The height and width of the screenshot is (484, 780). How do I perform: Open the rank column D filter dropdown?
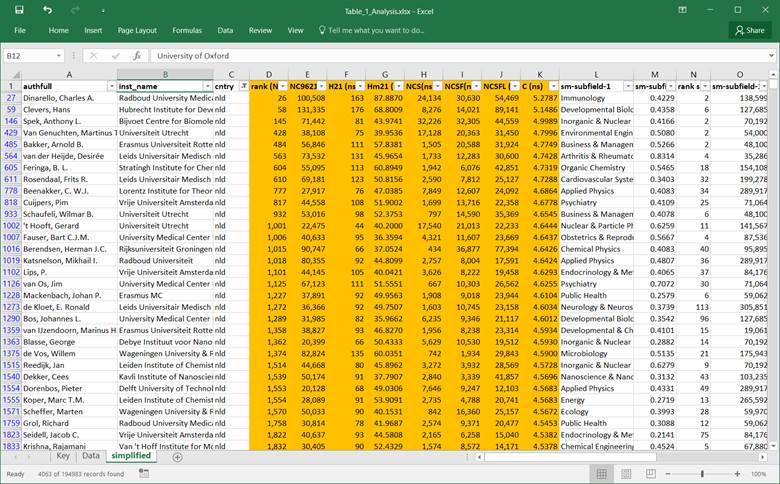[283, 87]
